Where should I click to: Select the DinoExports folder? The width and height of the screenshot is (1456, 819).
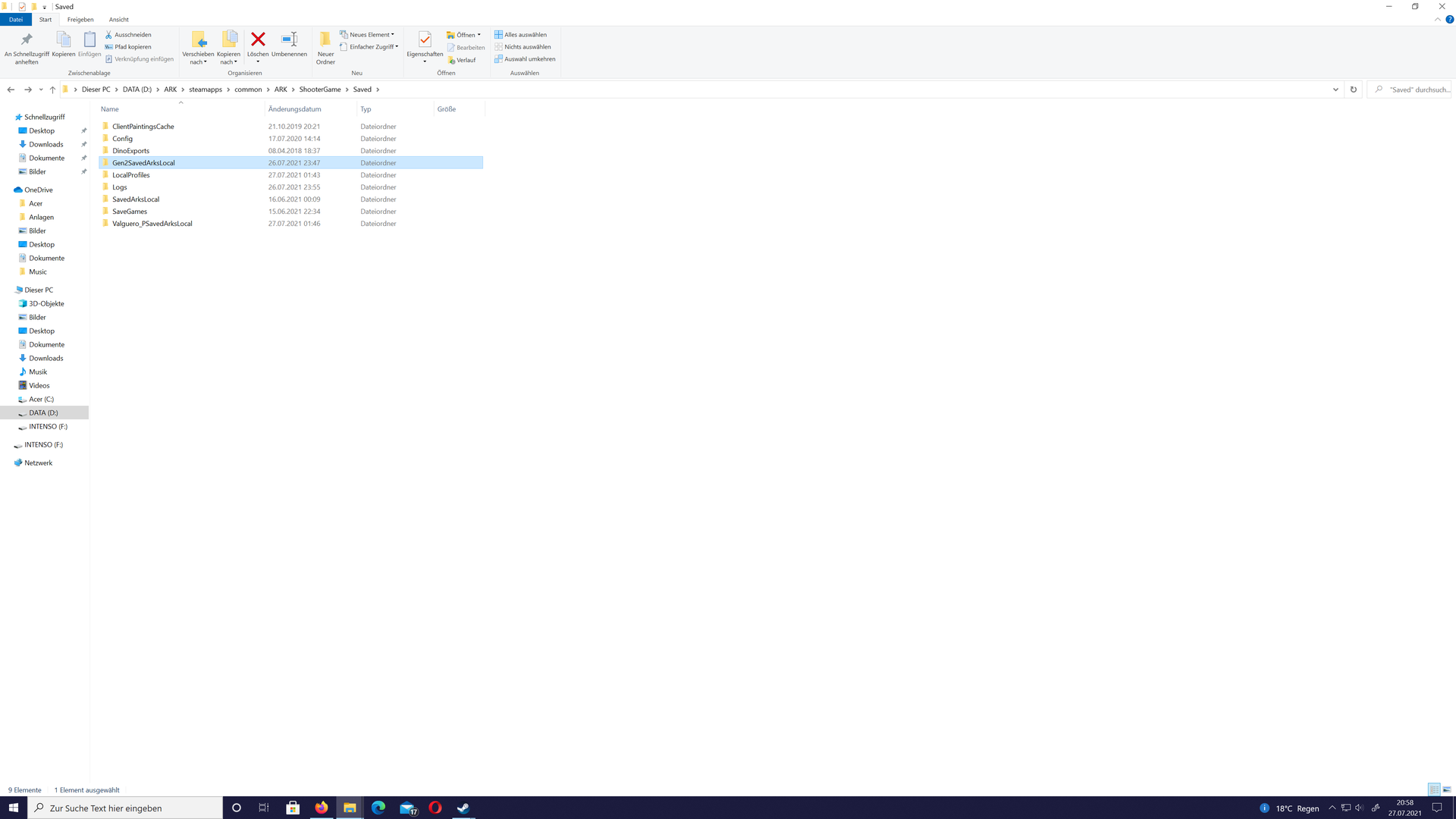tap(290, 151)
